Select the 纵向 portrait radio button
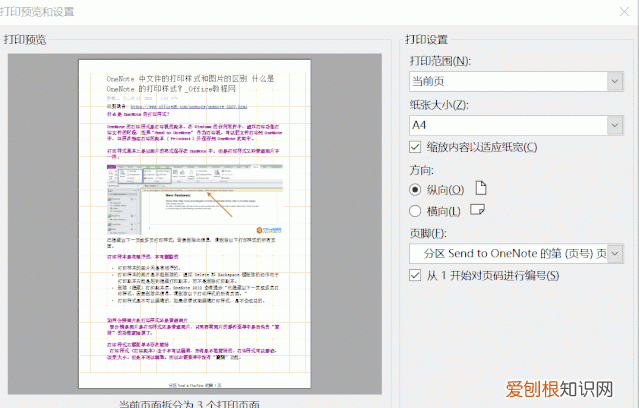The width and height of the screenshot is (639, 408). (415, 190)
